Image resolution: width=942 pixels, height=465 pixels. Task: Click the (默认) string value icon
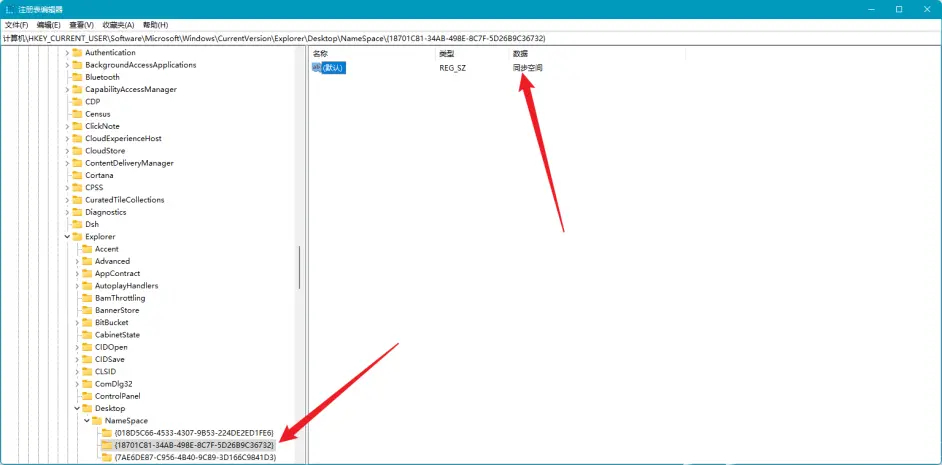pyautogui.click(x=317, y=68)
